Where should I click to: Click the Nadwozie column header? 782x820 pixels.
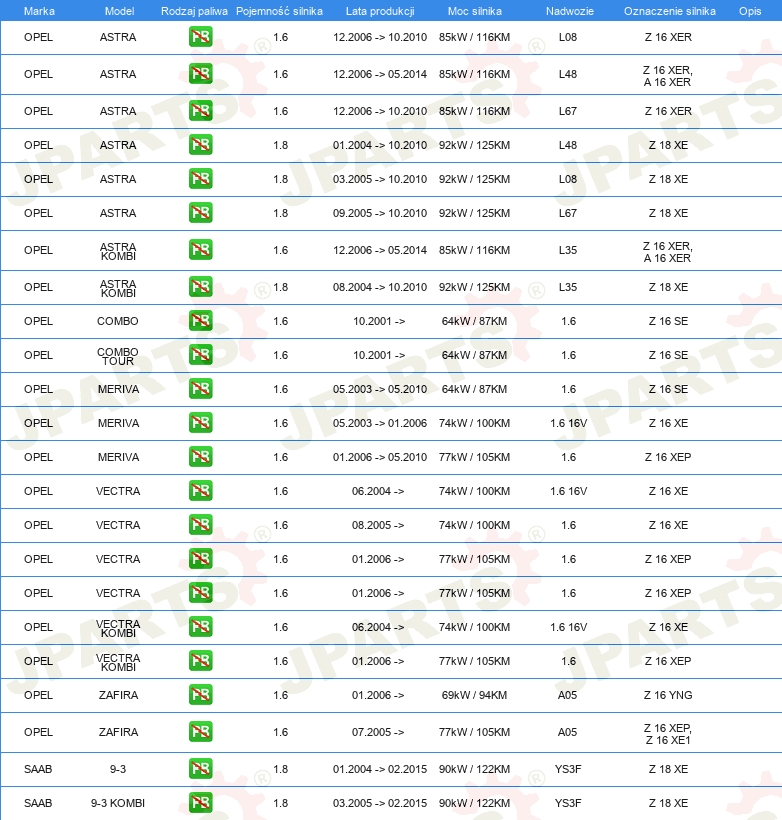[x=570, y=11]
